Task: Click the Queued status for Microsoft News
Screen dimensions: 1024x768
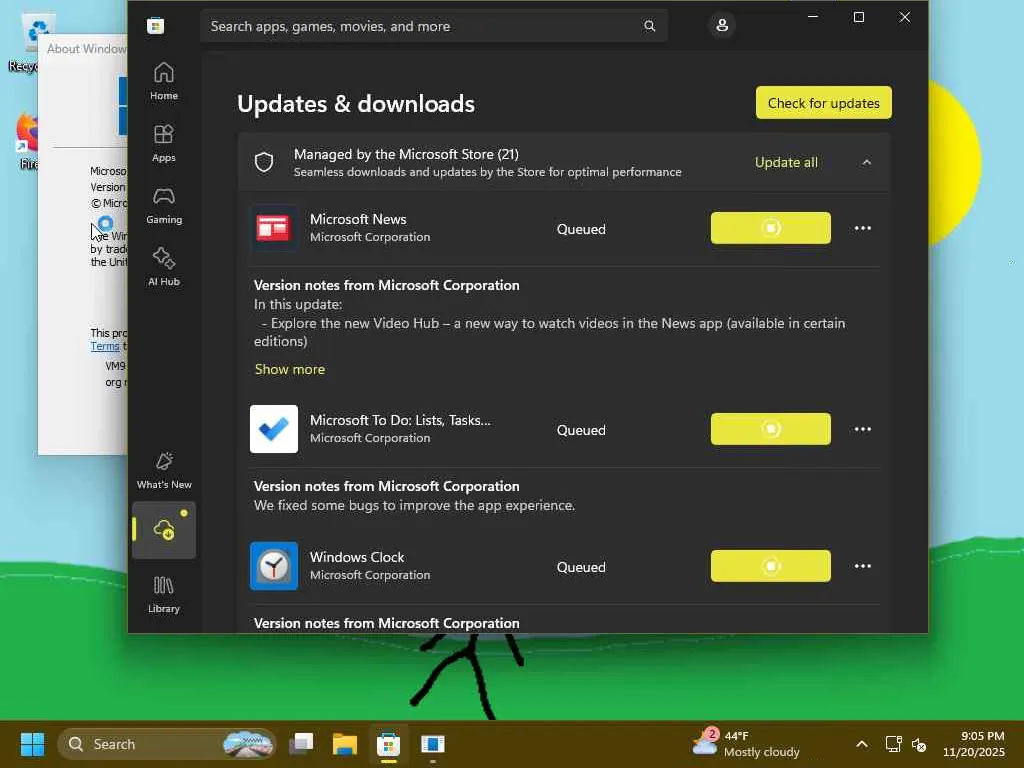Action: [581, 229]
